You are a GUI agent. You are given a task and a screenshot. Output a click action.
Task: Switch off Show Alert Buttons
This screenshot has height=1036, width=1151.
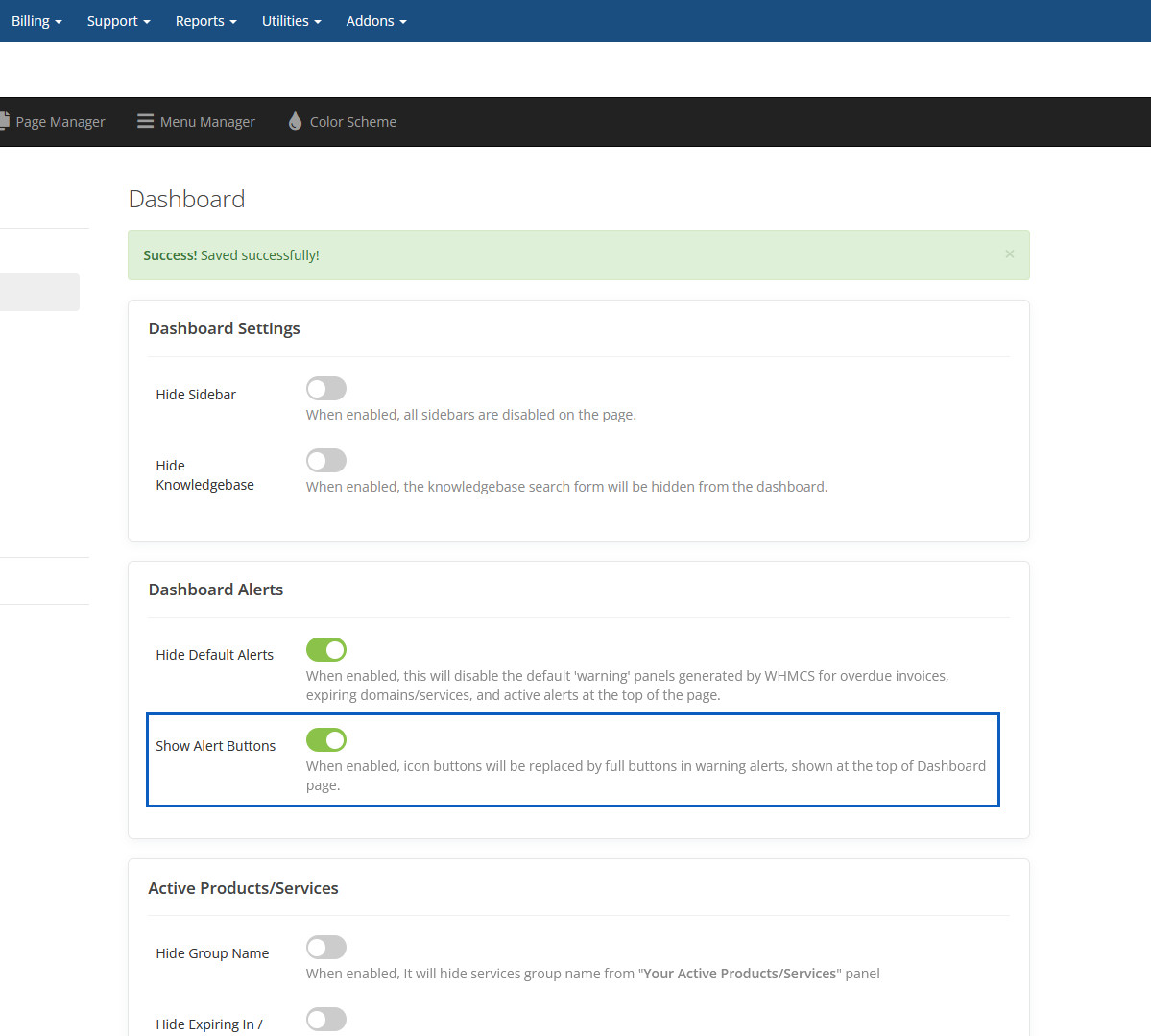(326, 740)
